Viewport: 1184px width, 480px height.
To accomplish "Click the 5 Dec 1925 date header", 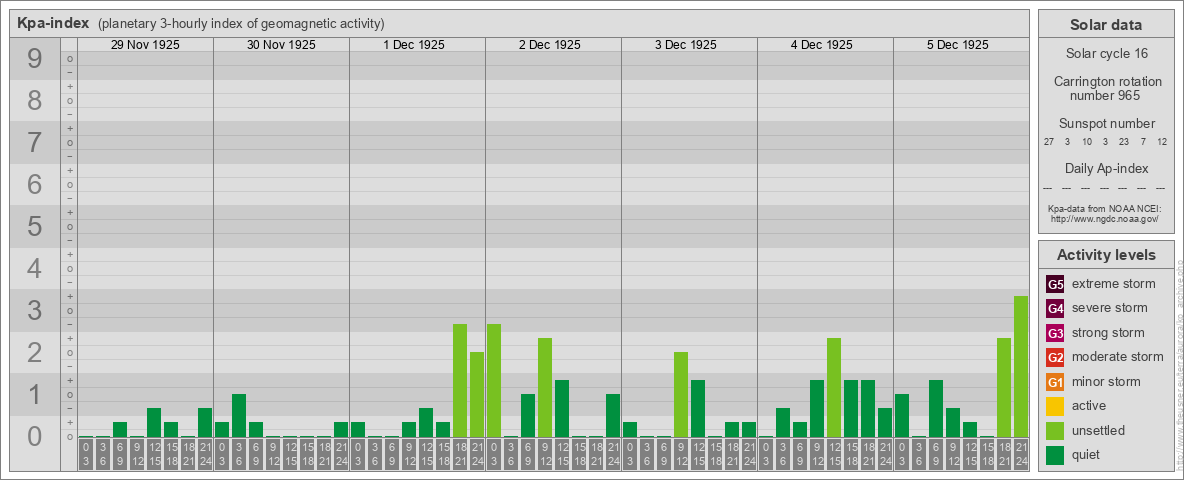I will [x=957, y=45].
